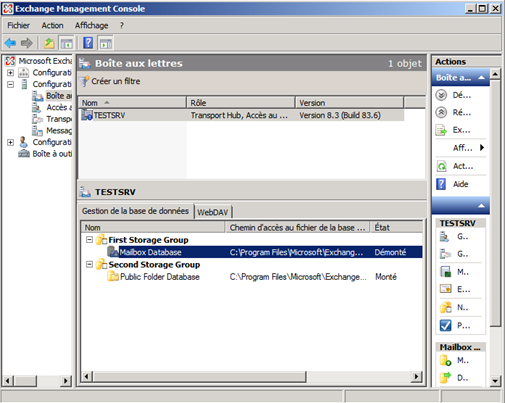Click the Chemin d'accès column header
Screen dimensions: 505x403
(297, 228)
